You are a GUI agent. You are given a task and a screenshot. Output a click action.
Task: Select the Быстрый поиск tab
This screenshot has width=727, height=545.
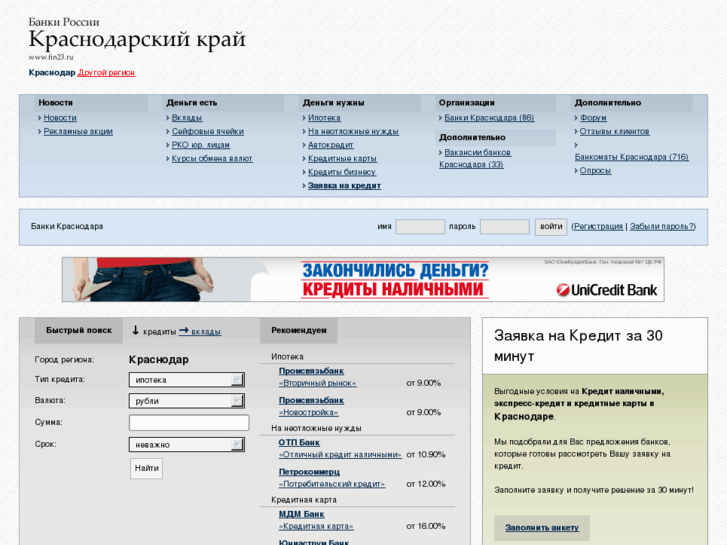pos(79,330)
